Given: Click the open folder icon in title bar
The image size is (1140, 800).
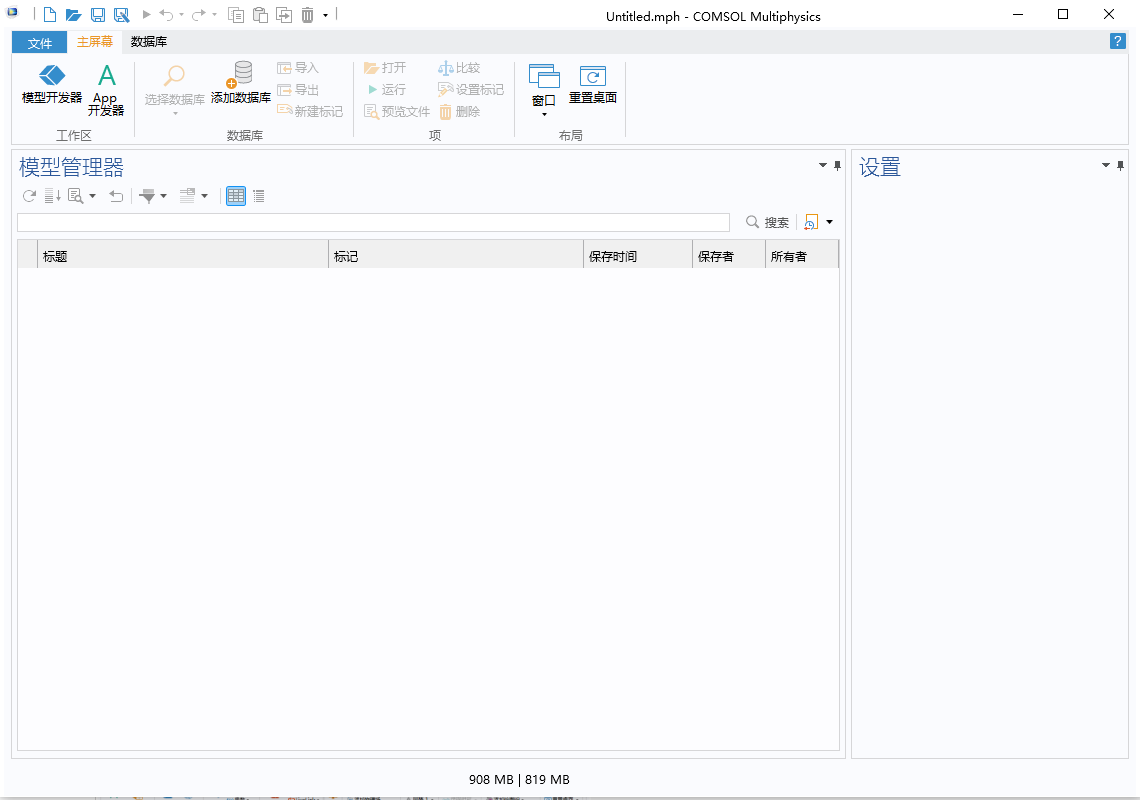Looking at the screenshot, I should click(73, 15).
